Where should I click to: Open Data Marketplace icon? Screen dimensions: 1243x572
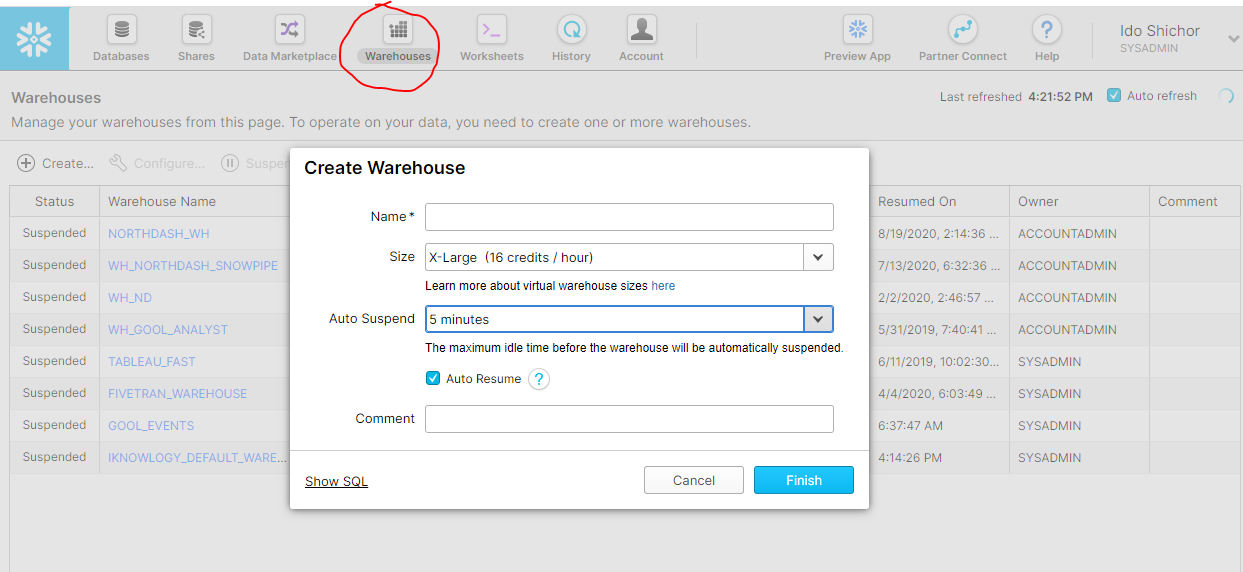(289, 30)
